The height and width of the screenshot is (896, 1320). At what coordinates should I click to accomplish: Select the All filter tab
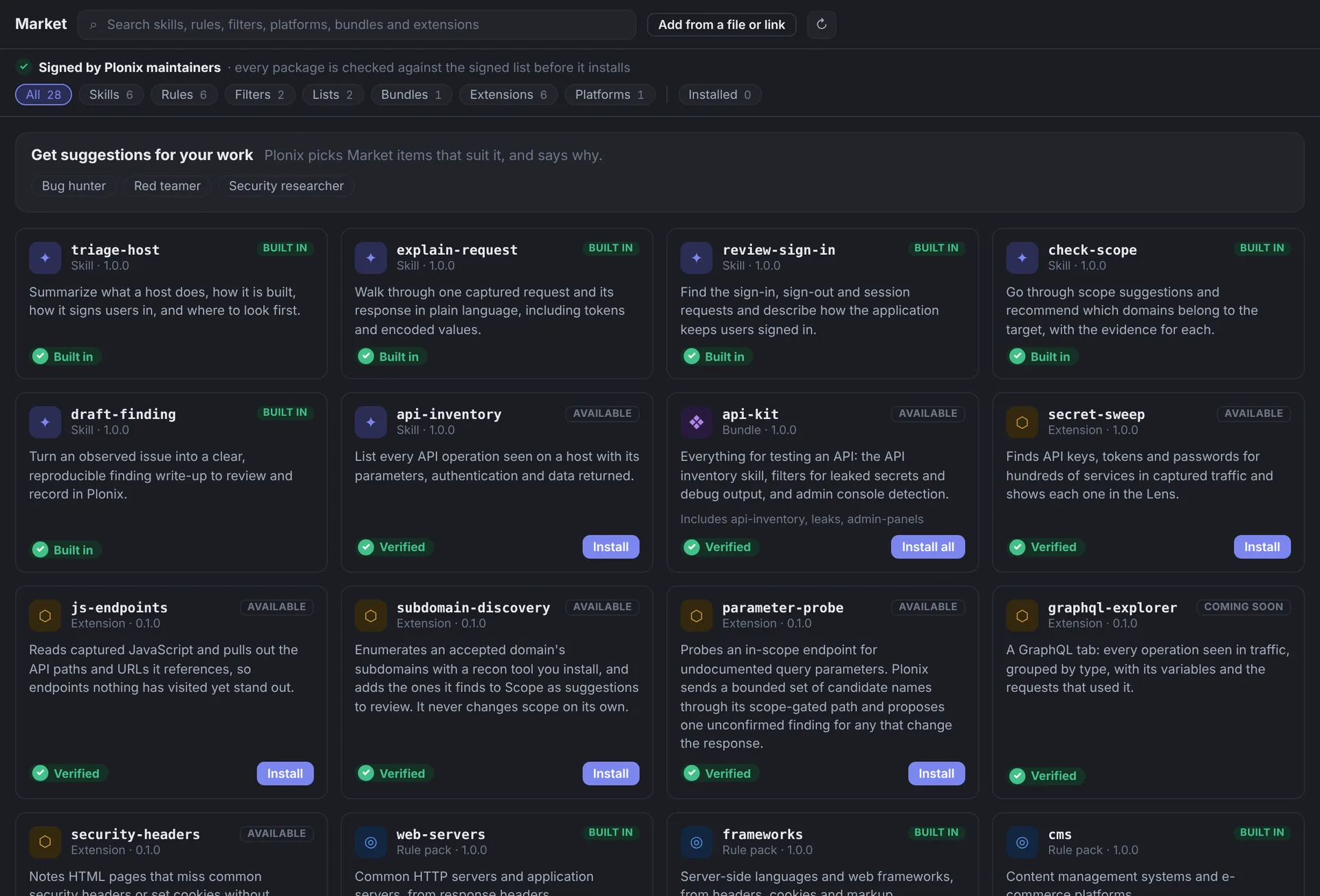click(x=43, y=95)
